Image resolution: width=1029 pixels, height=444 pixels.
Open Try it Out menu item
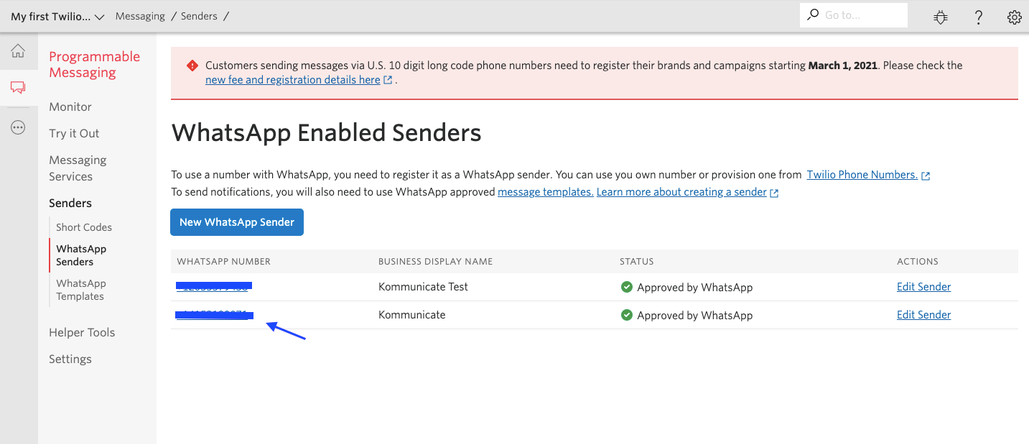74,133
